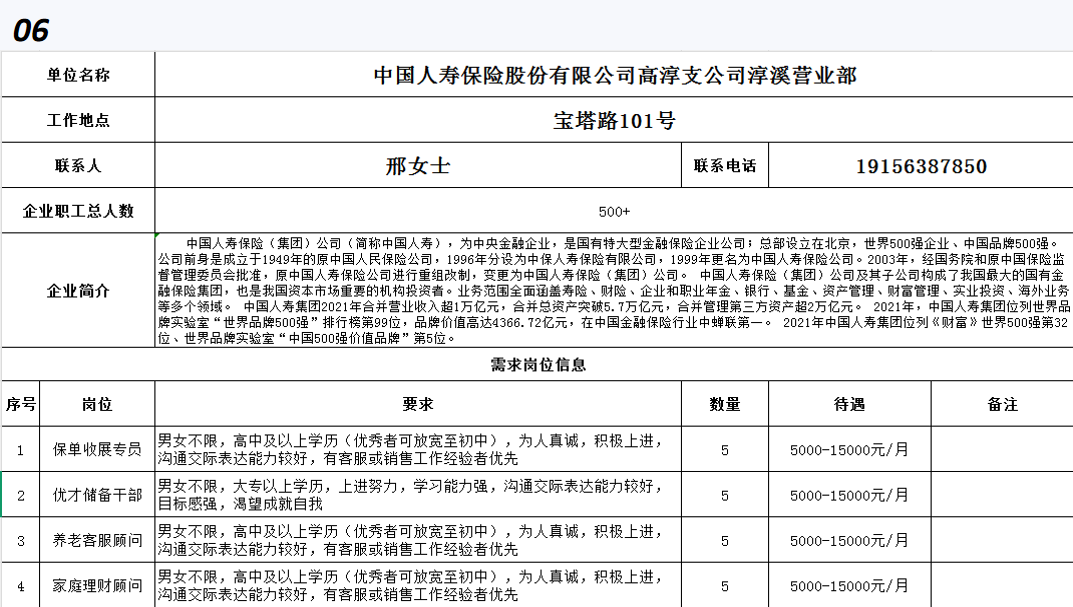This screenshot has width=1073, height=607.
Task: Select the company introduction paragraph cell
Action: (x=613, y=291)
